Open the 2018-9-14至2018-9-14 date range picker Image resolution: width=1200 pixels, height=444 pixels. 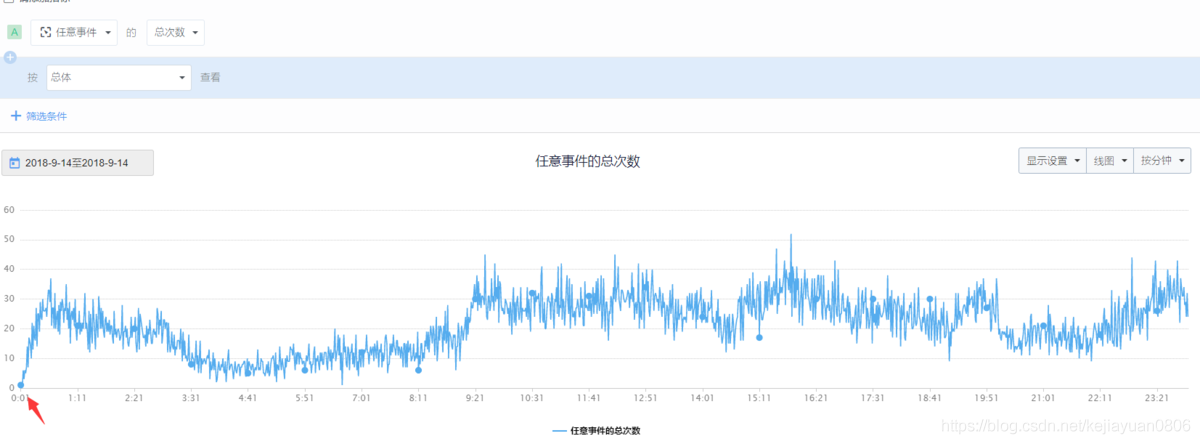78,163
